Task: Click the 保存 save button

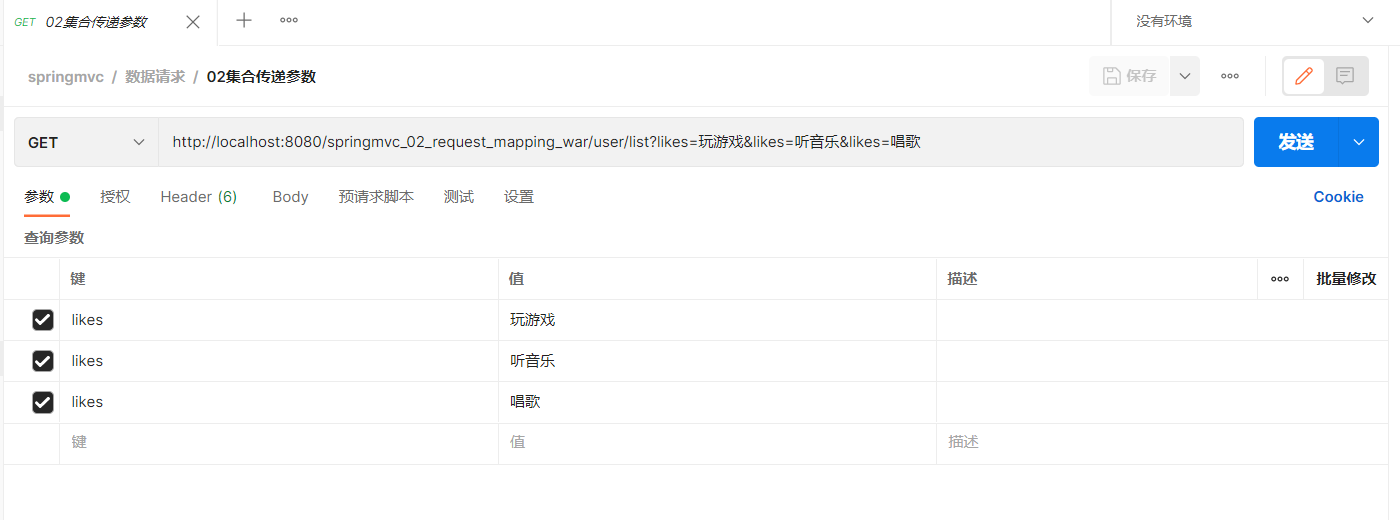Action: coord(1130,76)
